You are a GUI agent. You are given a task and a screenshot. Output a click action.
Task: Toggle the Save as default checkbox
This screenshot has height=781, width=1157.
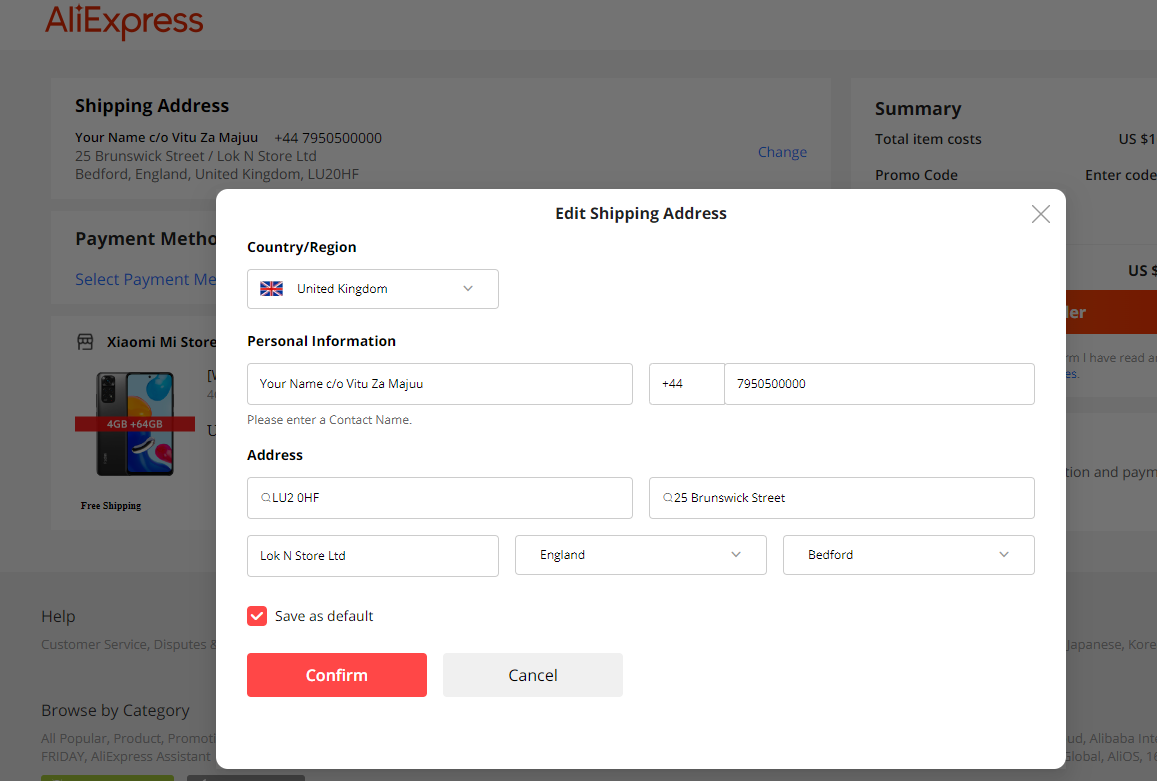pos(257,616)
